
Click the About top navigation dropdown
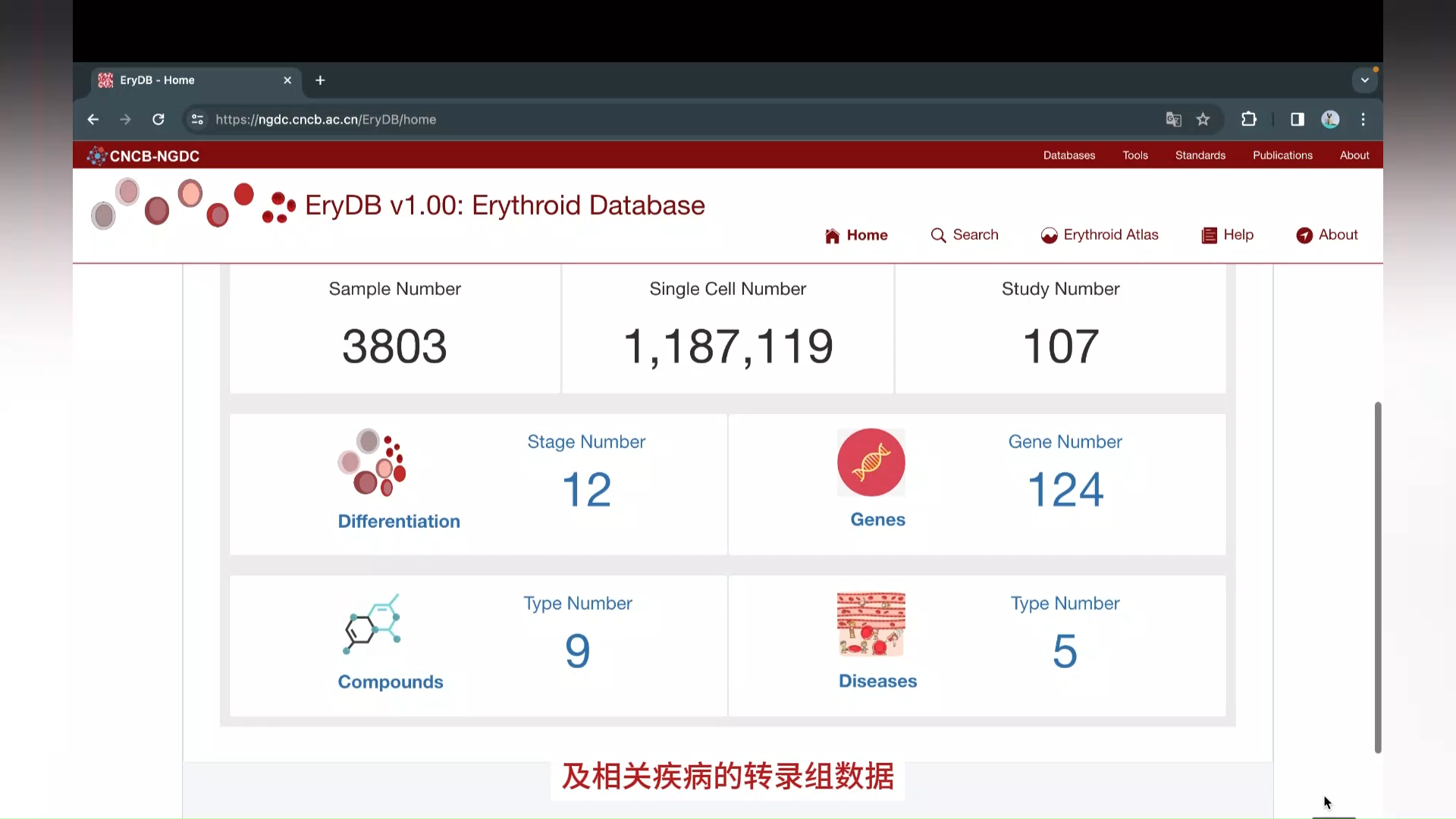tap(1354, 155)
